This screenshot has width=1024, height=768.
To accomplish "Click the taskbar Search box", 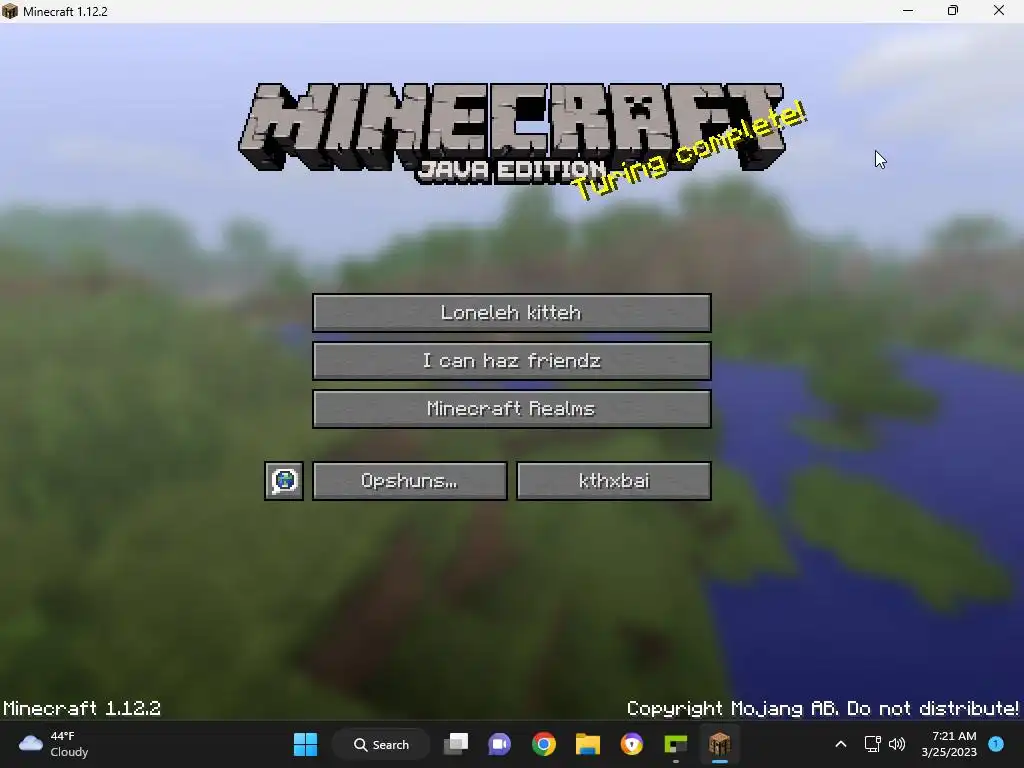I will coord(381,744).
